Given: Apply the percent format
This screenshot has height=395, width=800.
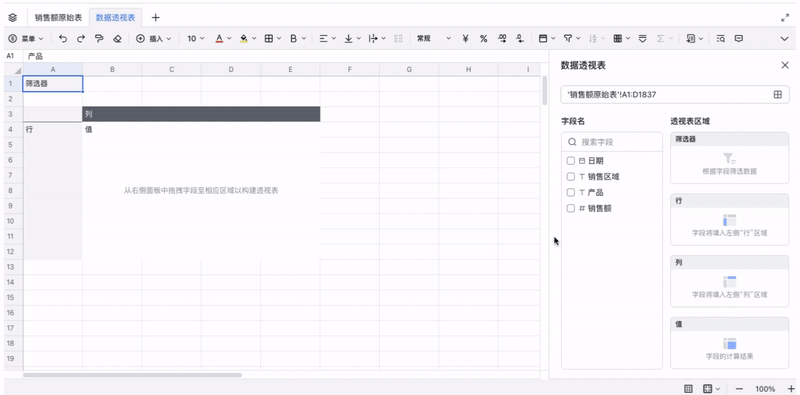Looking at the screenshot, I should (x=483, y=38).
